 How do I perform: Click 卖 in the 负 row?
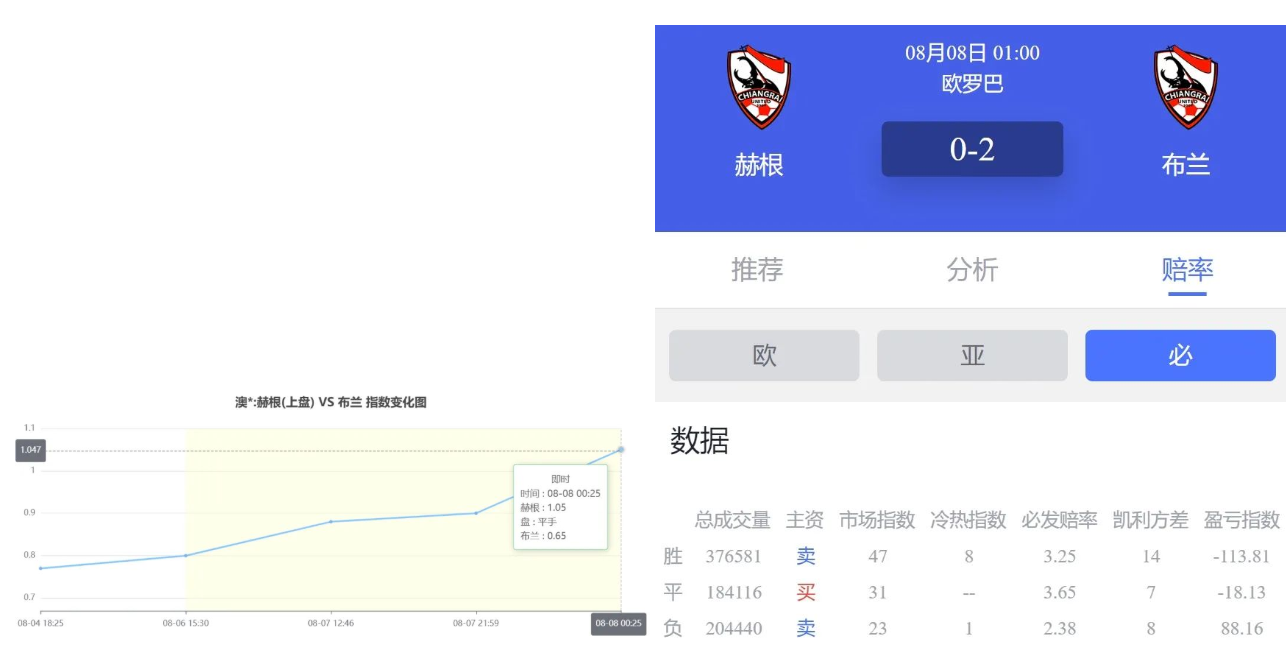(805, 629)
